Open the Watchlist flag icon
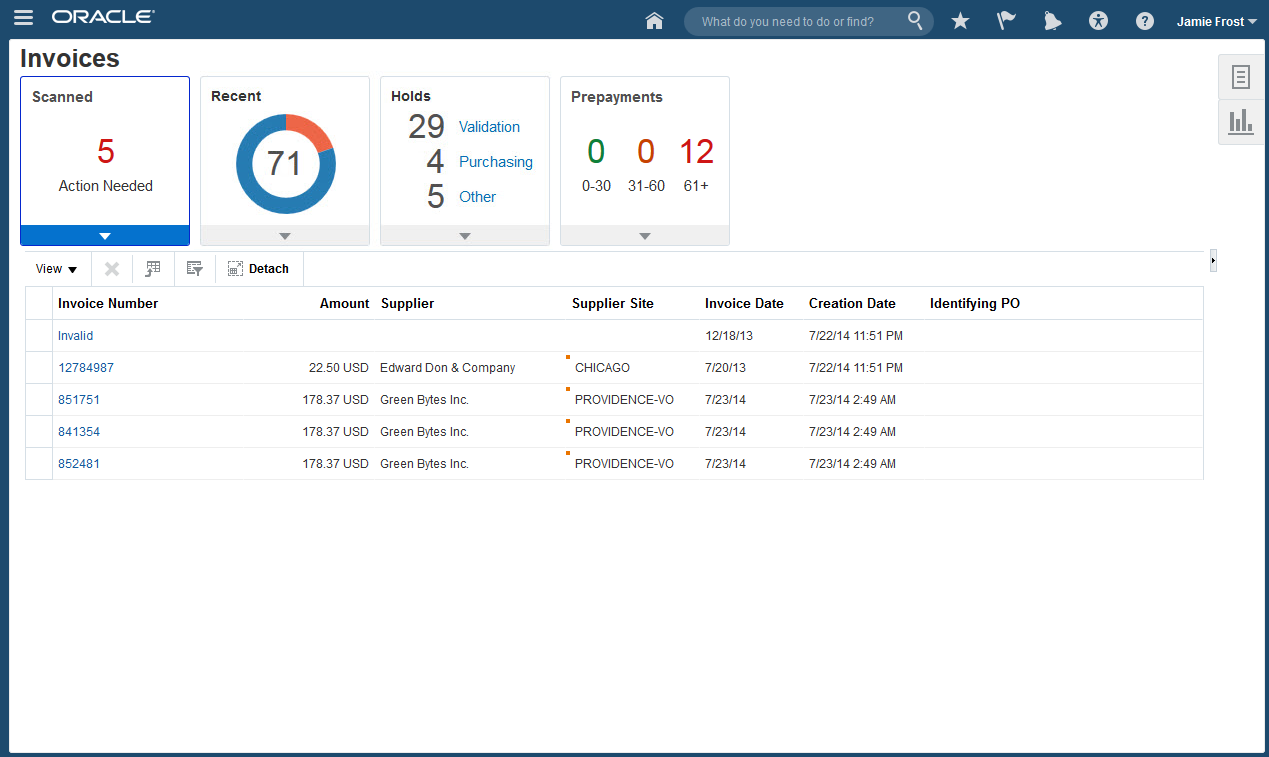The height and width of the screenshot is (757, 1269). coord(1006,21)
